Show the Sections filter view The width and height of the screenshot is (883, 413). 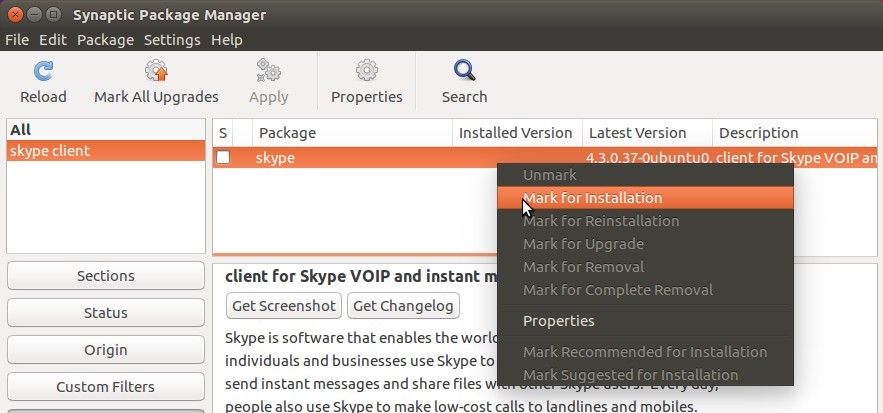(106, 276)
